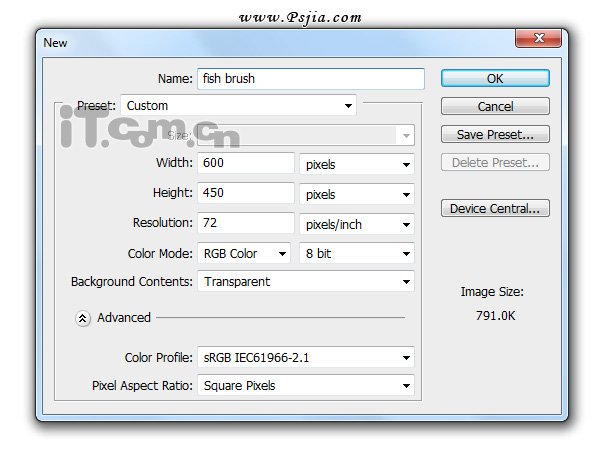The width and height of the screenshot is (600, 450).
Task: Open the Width units dropdown
Action: click(357, 165)
